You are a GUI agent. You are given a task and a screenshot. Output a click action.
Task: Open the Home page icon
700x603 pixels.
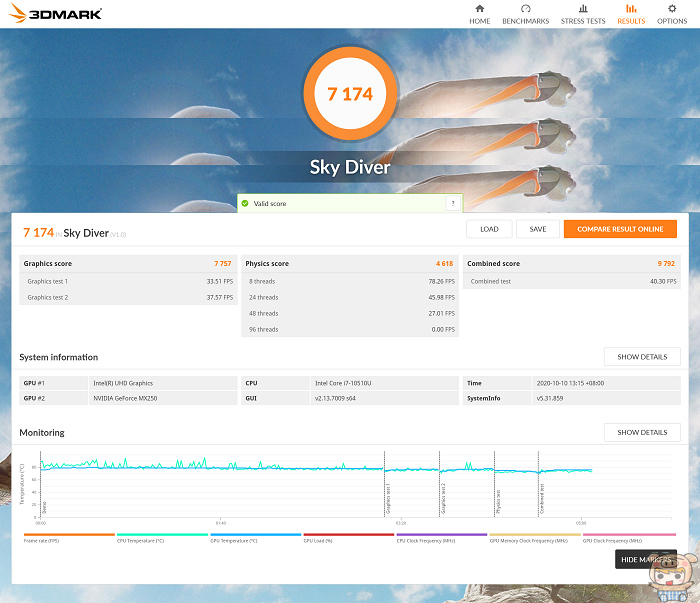(479, 8)
